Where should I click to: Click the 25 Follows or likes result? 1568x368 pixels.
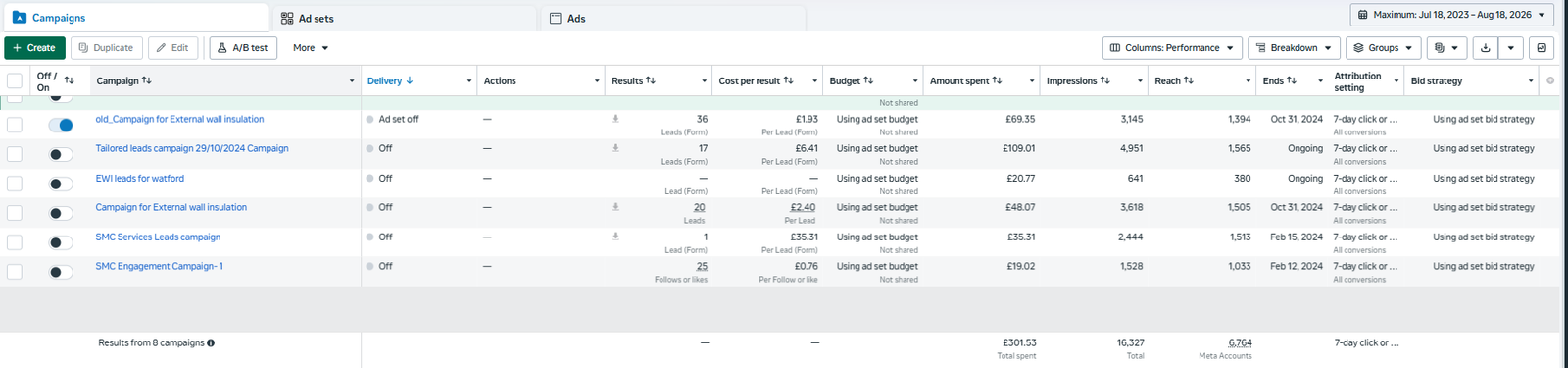click(702, 266)
